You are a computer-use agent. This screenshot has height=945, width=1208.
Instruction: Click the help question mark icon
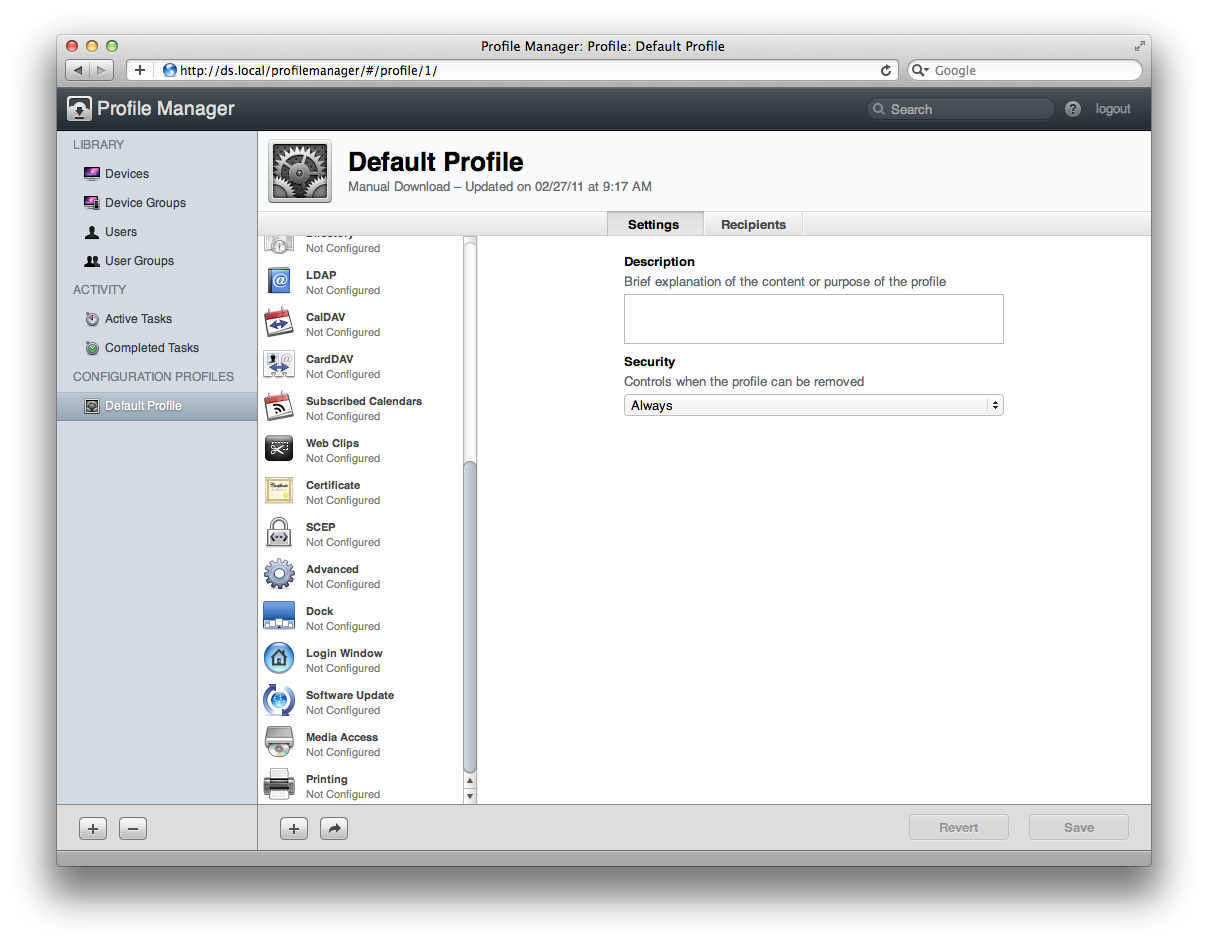1073,109
